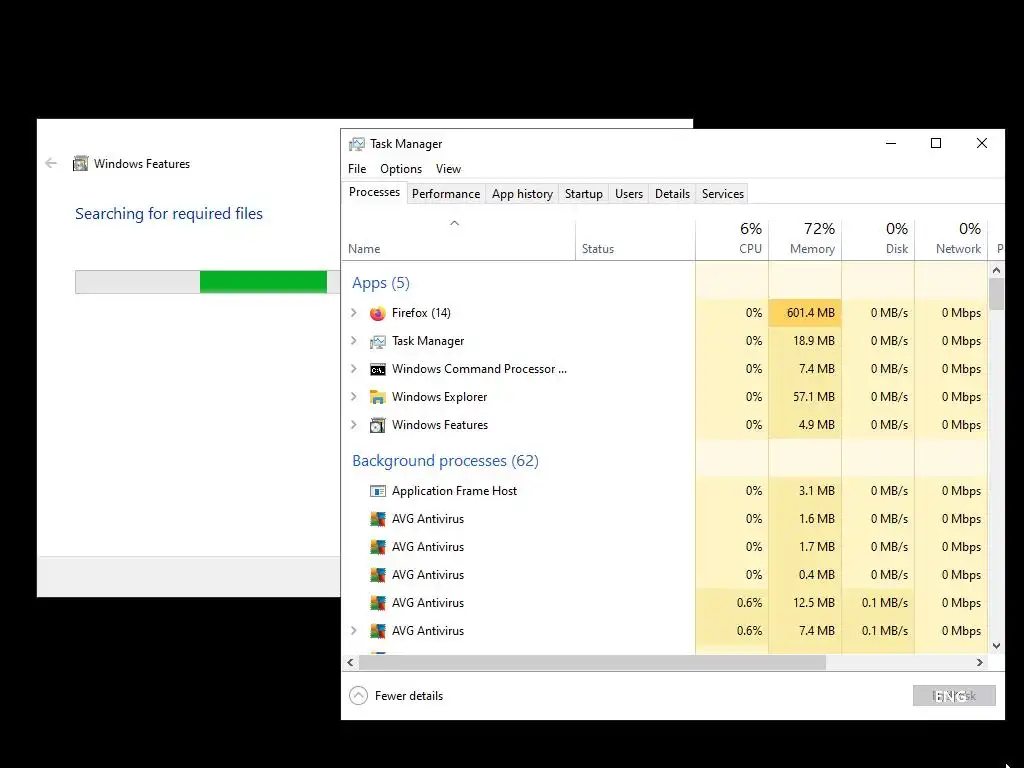
Task: Go to the Services tab
Action: coord(723,194)
